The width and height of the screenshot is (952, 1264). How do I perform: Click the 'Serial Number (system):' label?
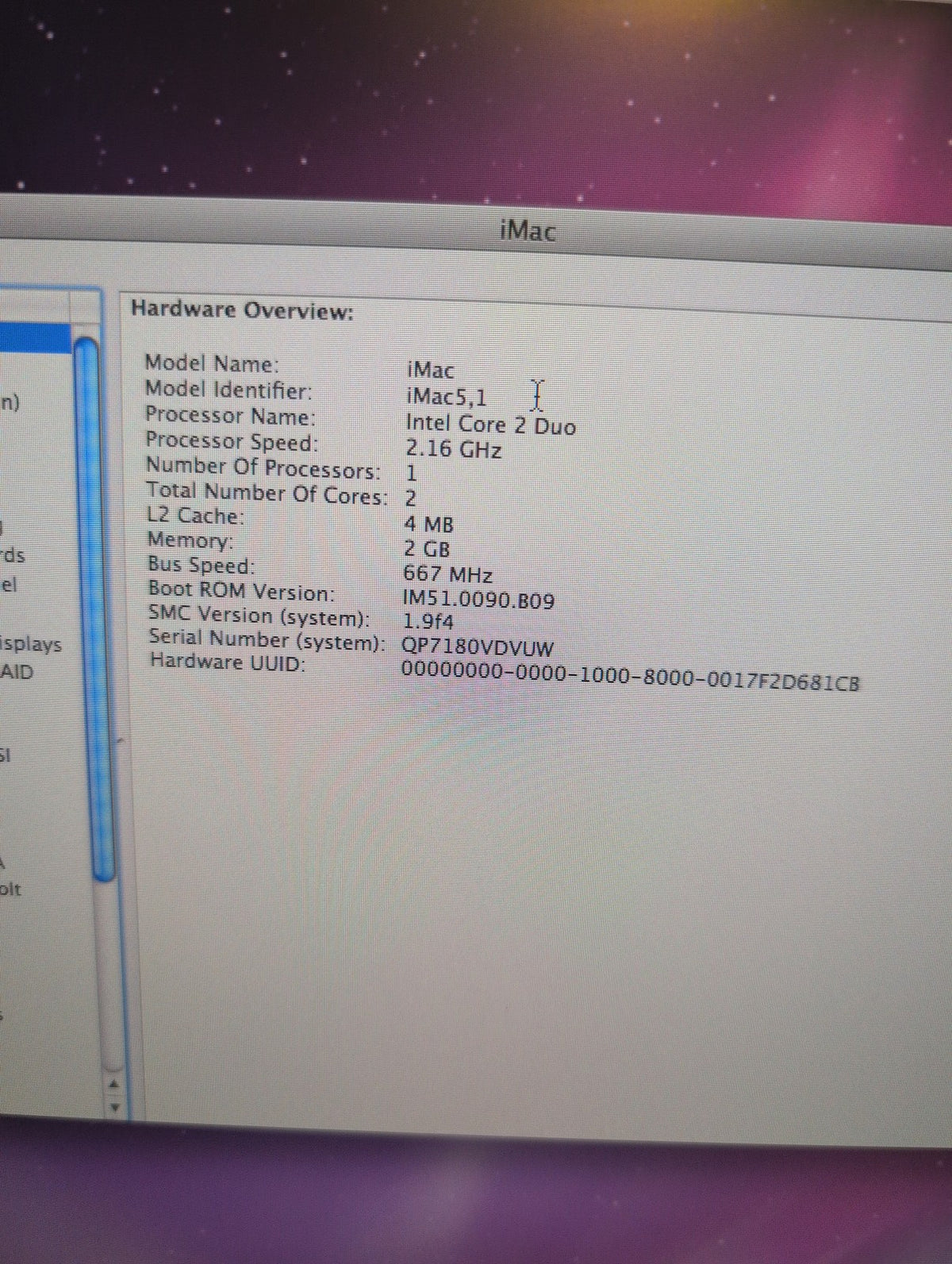point(267,640)
